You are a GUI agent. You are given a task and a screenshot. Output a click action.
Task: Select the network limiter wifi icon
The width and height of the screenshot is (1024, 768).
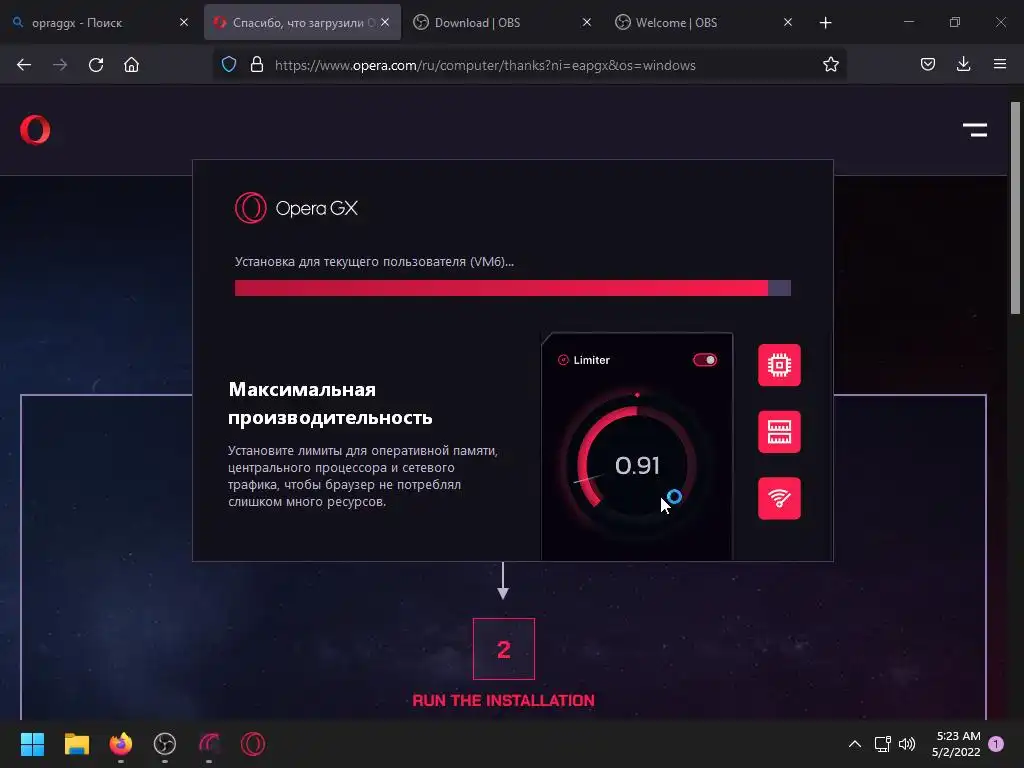pyautogui.click(x=779, y=498)
